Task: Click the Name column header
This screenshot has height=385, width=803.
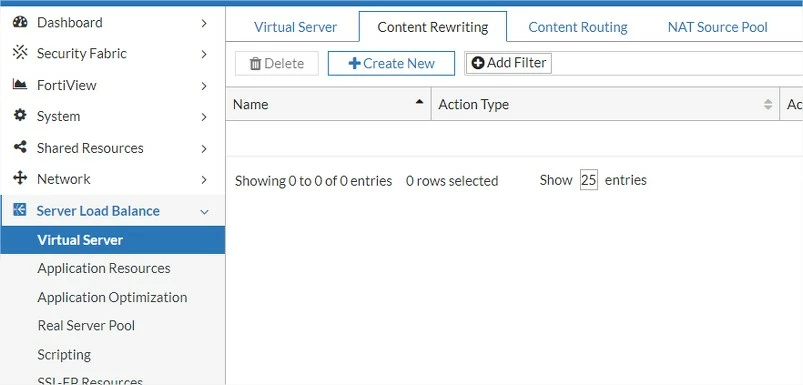Action: [328, 104]
